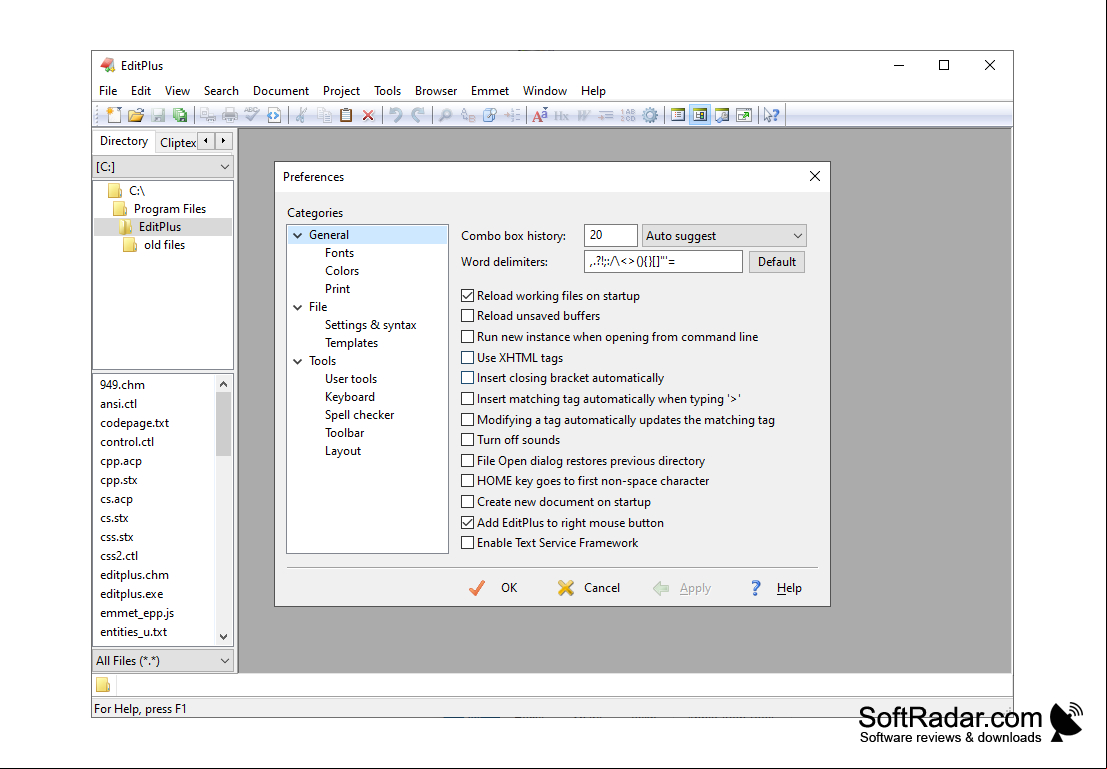
Task: Collapse the File category node
Action: (x=298, y=307)
